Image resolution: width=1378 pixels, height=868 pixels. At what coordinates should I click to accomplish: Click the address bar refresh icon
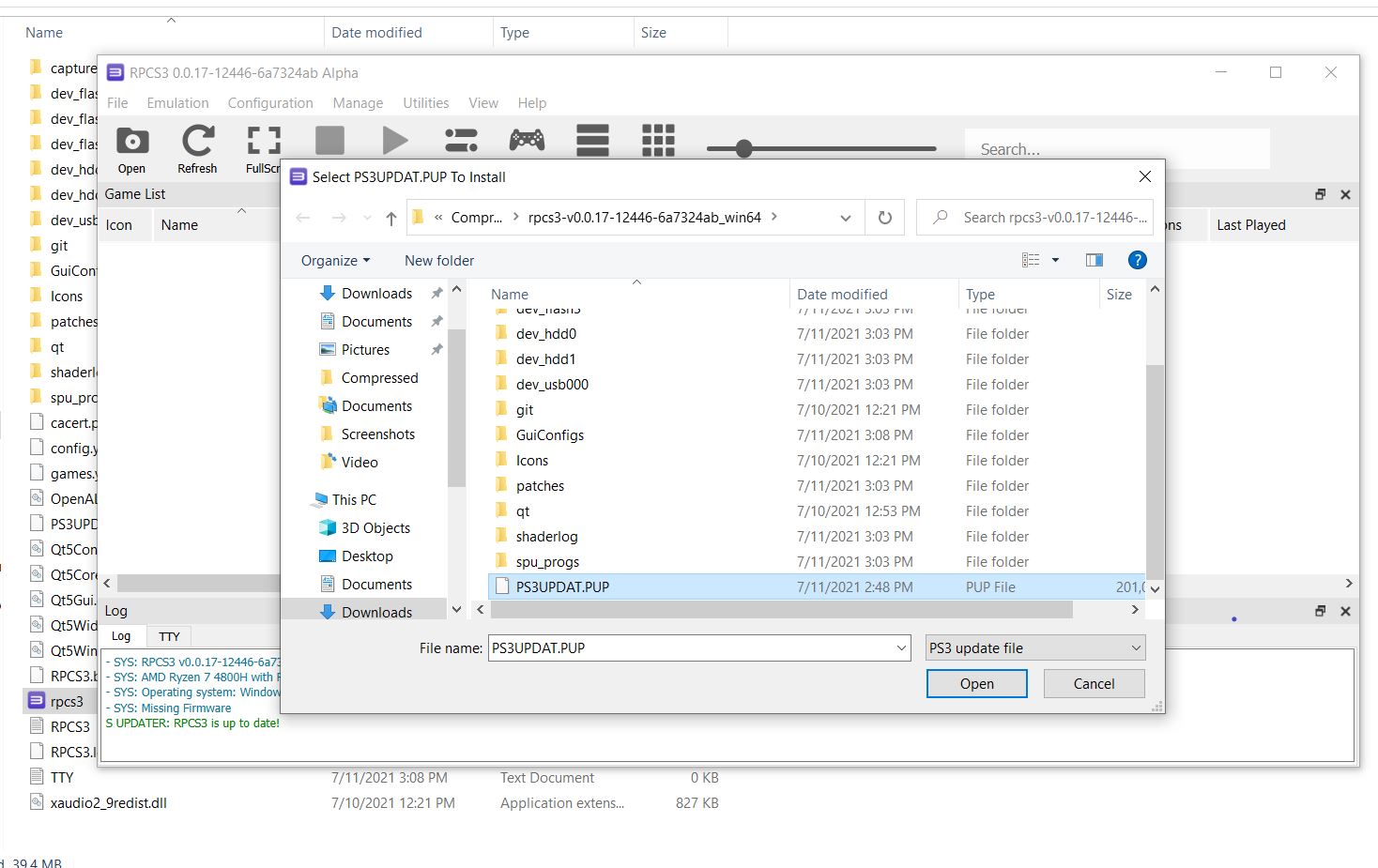(884, 218)
